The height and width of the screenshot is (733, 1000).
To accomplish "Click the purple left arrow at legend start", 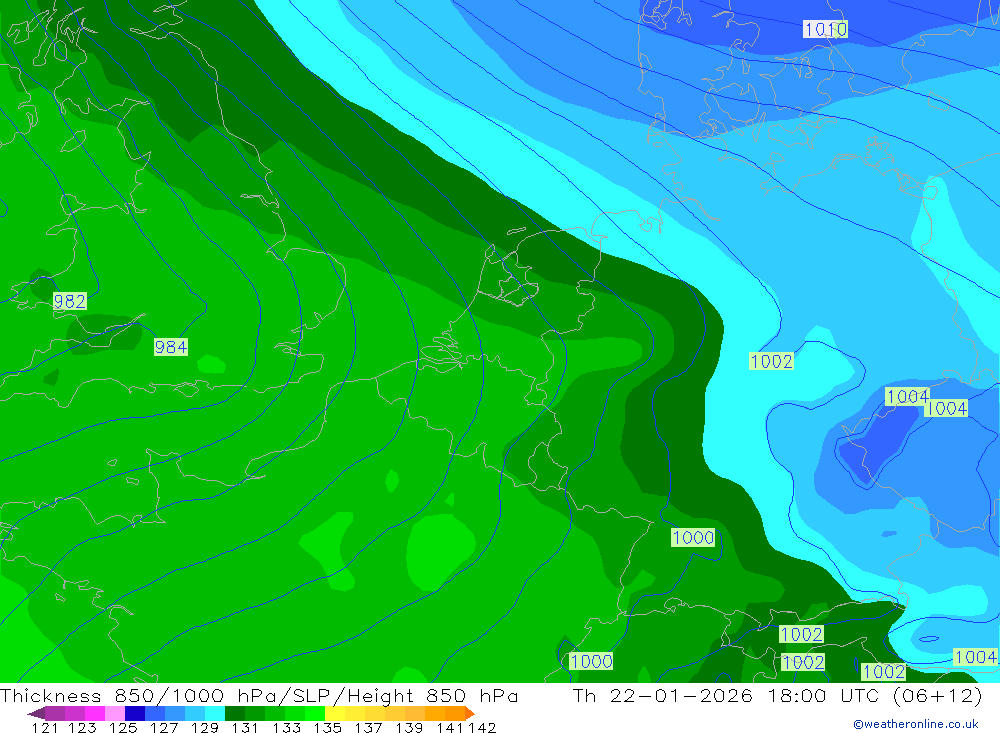I will click(36, 713).
